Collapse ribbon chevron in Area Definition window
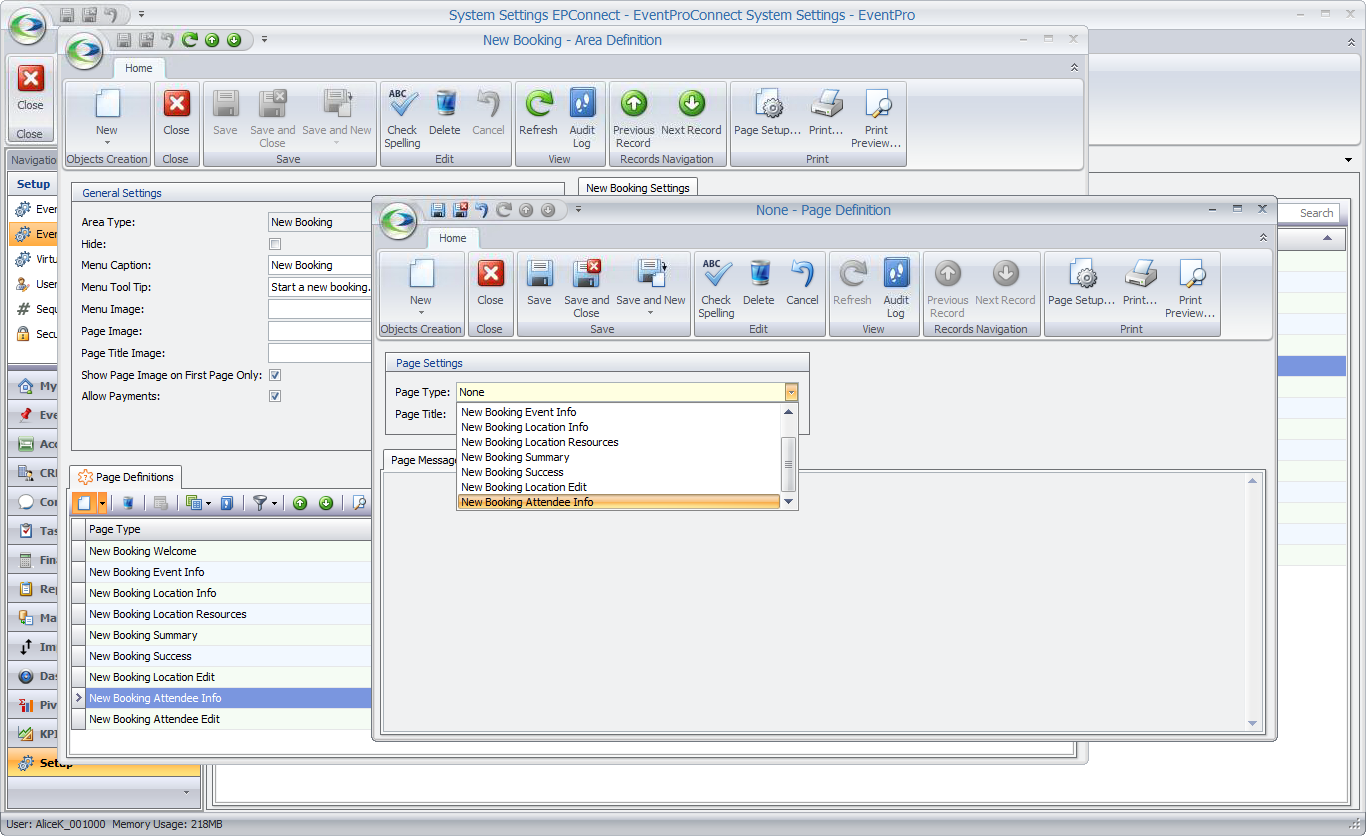The height and width of the screenshot is (836, 1366). [x=1074, y=67]
